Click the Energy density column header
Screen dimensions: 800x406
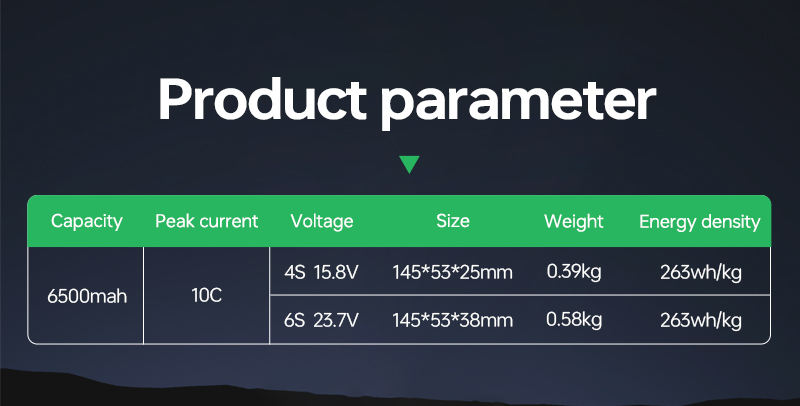(700, 221)
